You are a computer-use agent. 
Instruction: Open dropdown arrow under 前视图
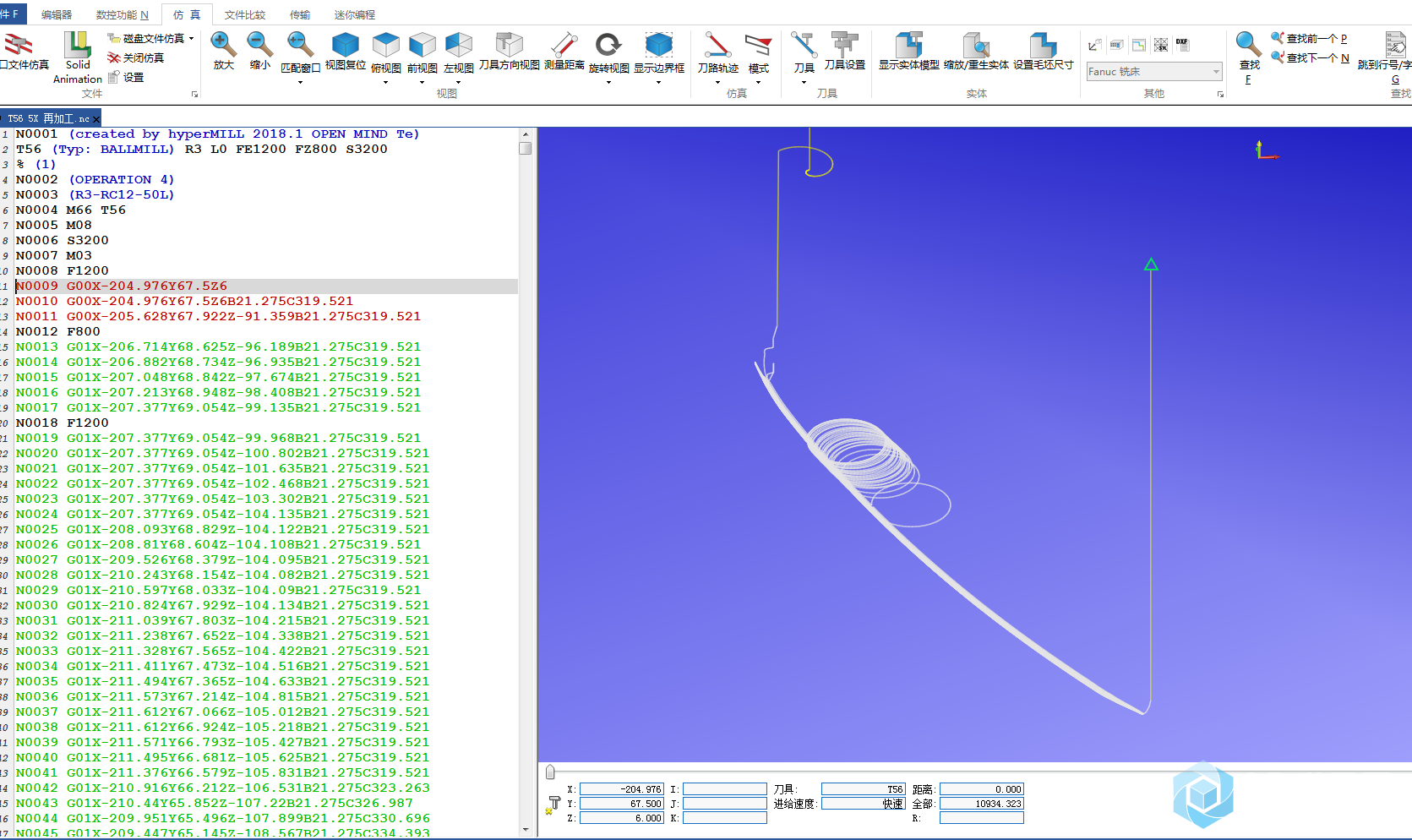click(423, 82)
